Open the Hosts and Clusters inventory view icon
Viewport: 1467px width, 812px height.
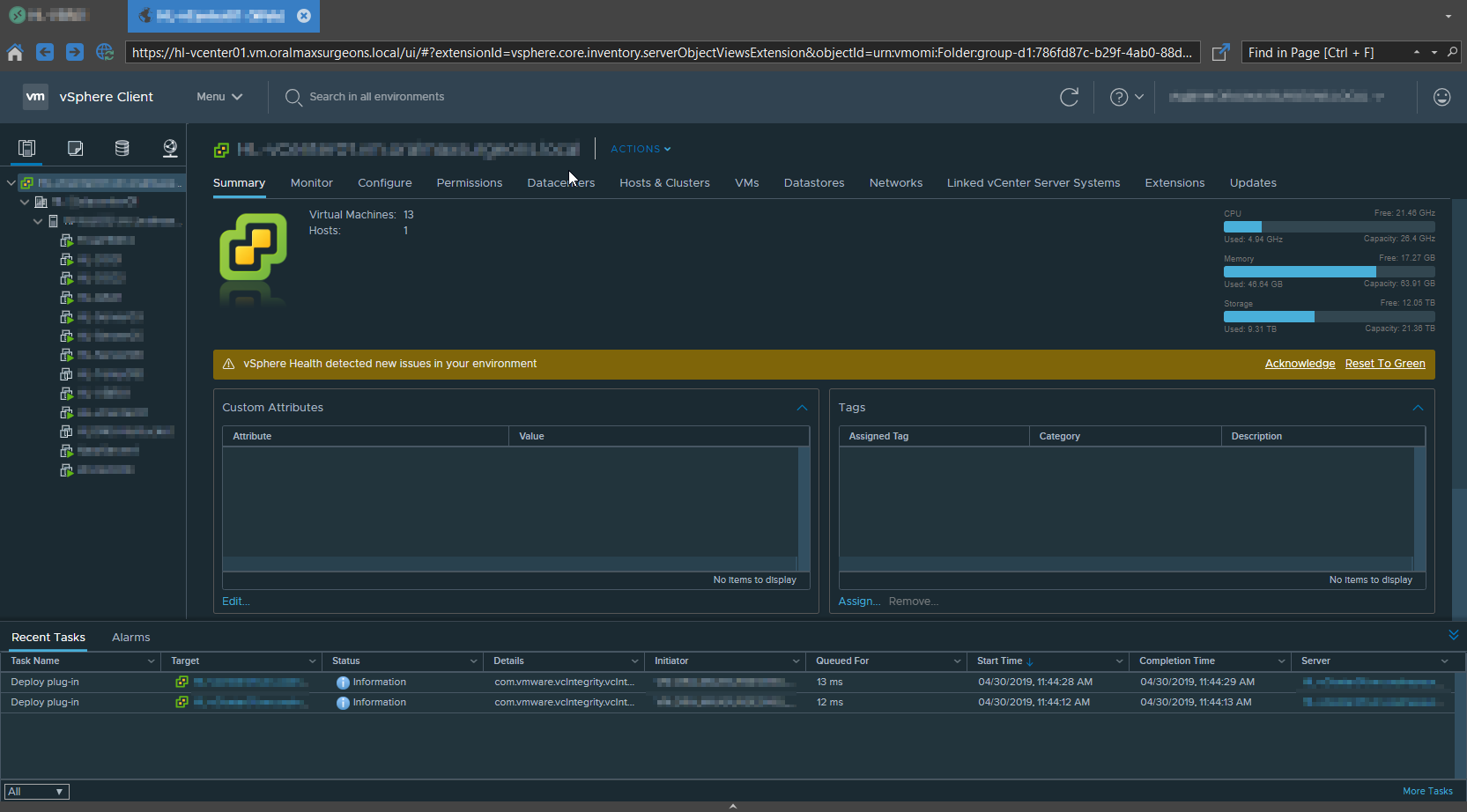click(x=27, y=148)
